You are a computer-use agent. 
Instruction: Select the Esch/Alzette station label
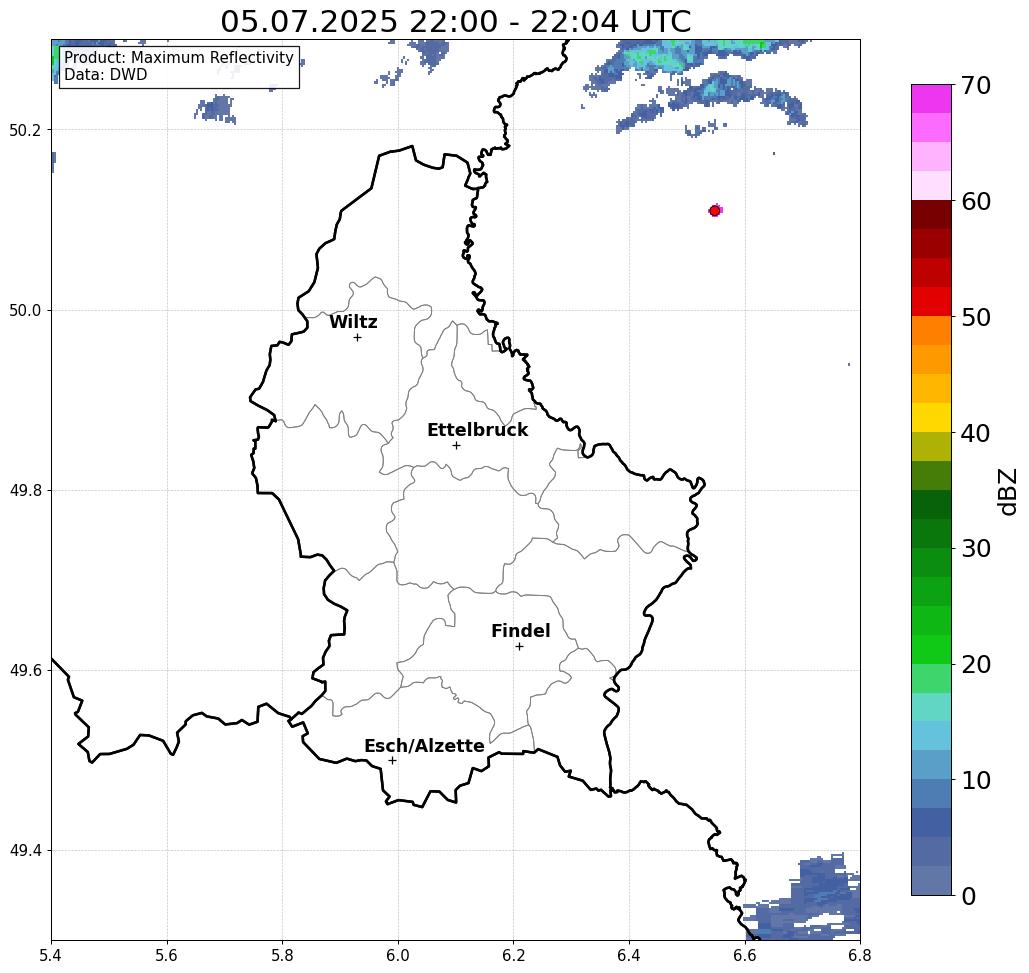click(x=424, y=746)
